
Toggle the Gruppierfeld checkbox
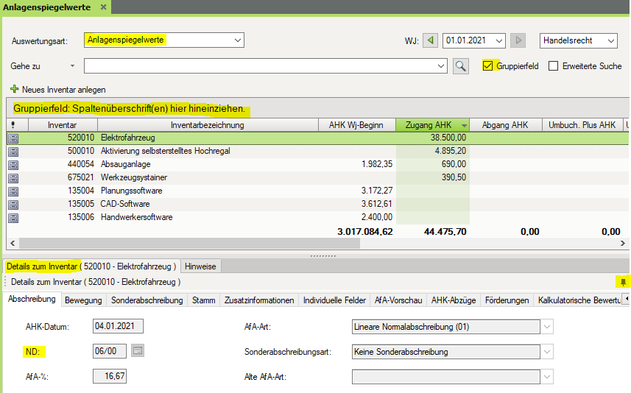(488, 66)
